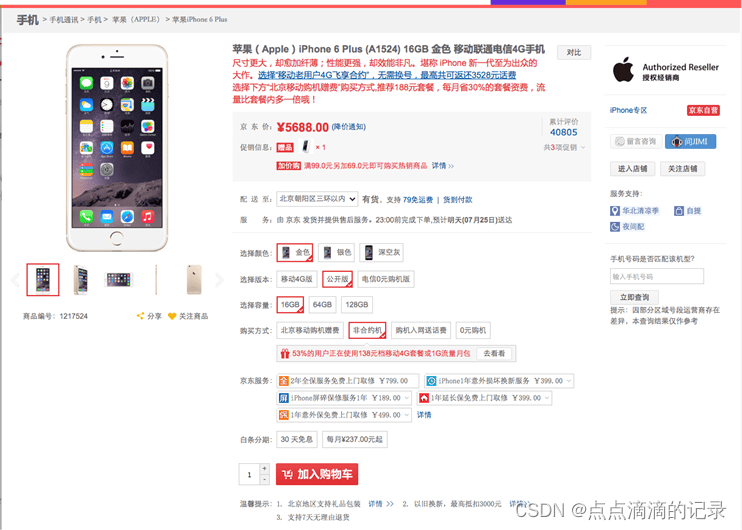Select 30天免息 installment option
The image size is (742, 530).
(x=297, y=440)
